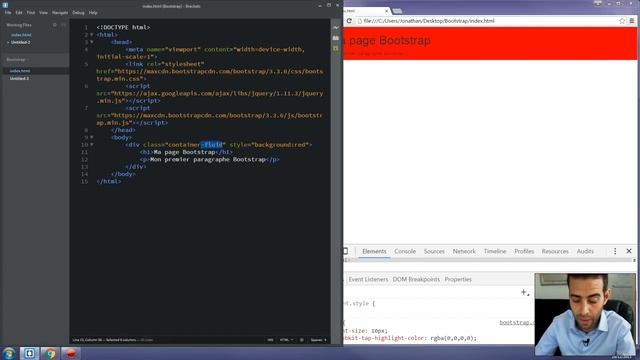Select index.html in Bootstrap project tree

(20, 71)
